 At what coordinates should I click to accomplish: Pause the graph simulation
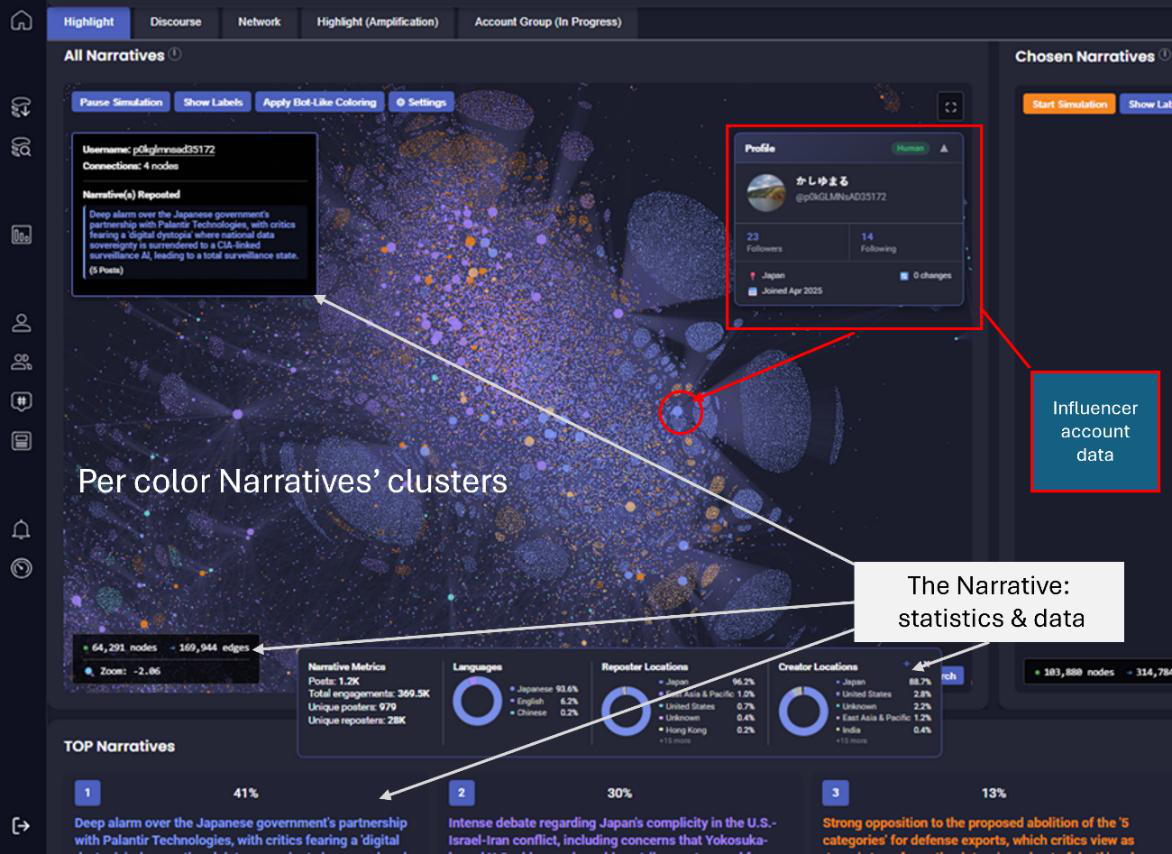(121, 102)
